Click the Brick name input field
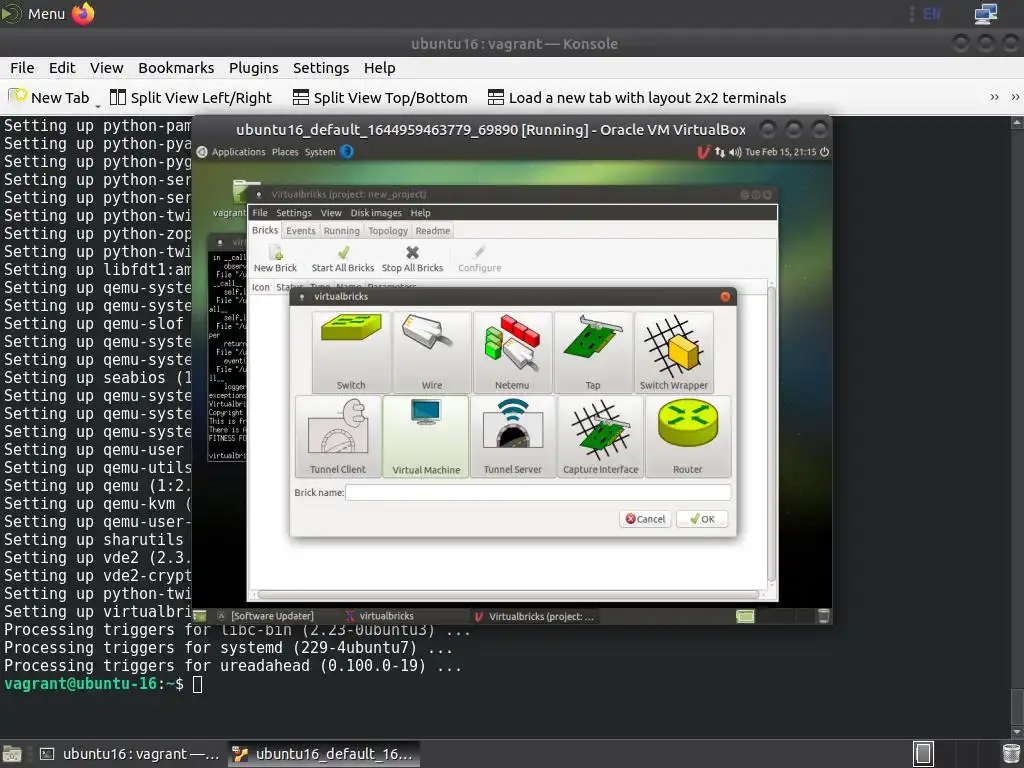 [x=538, y=492]
